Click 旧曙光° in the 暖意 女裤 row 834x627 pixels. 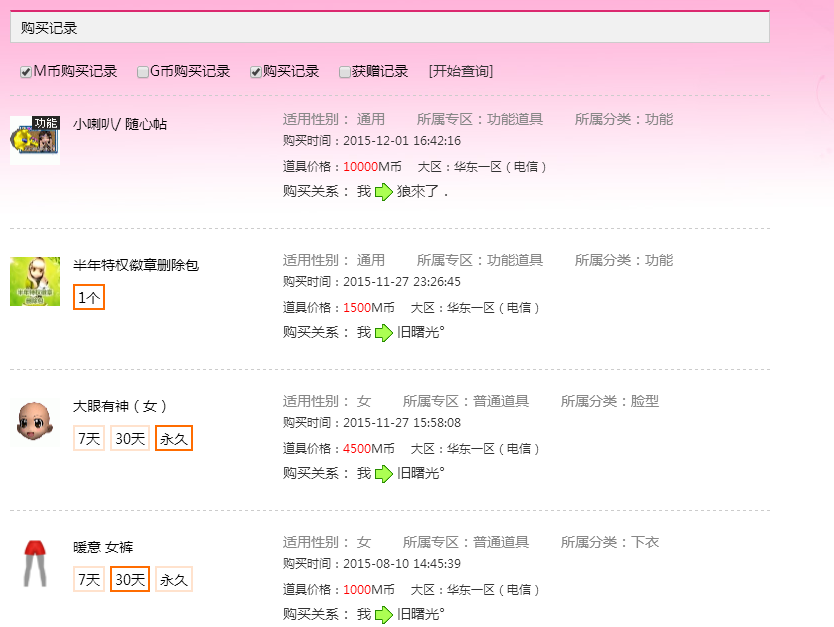(420, 614)
